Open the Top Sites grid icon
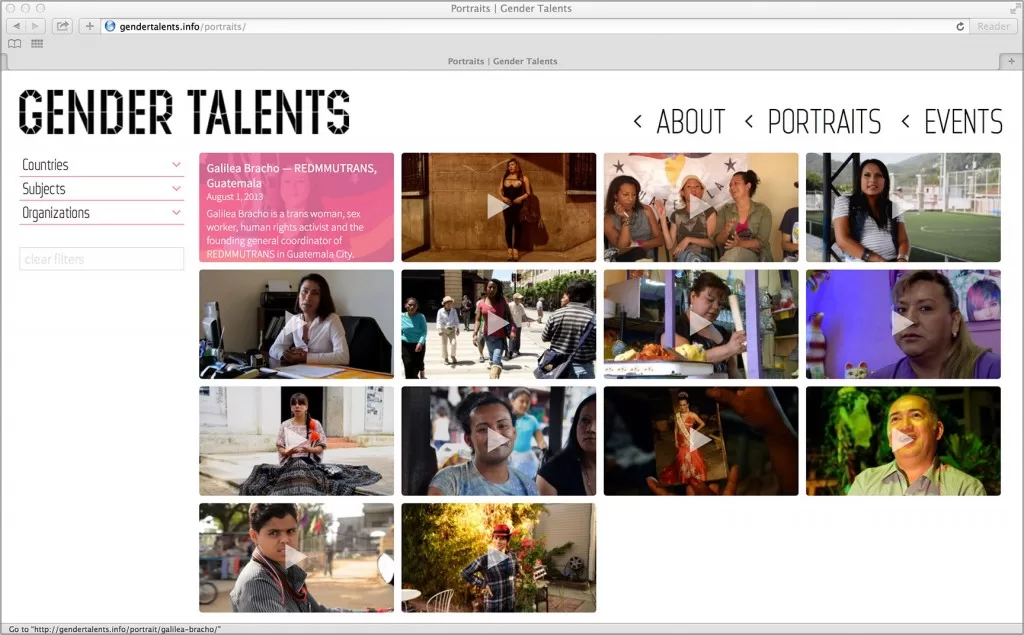The height and width of the screenshot is (635, 1024). [37, 44]
